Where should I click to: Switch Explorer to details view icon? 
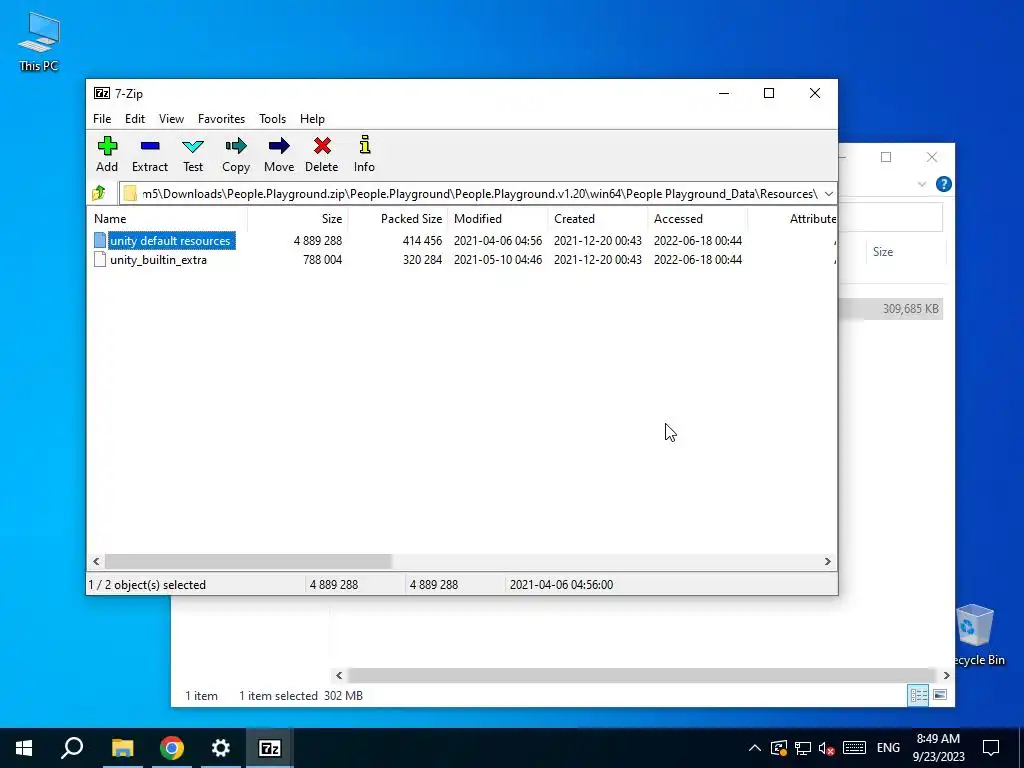tap(918, 695)
